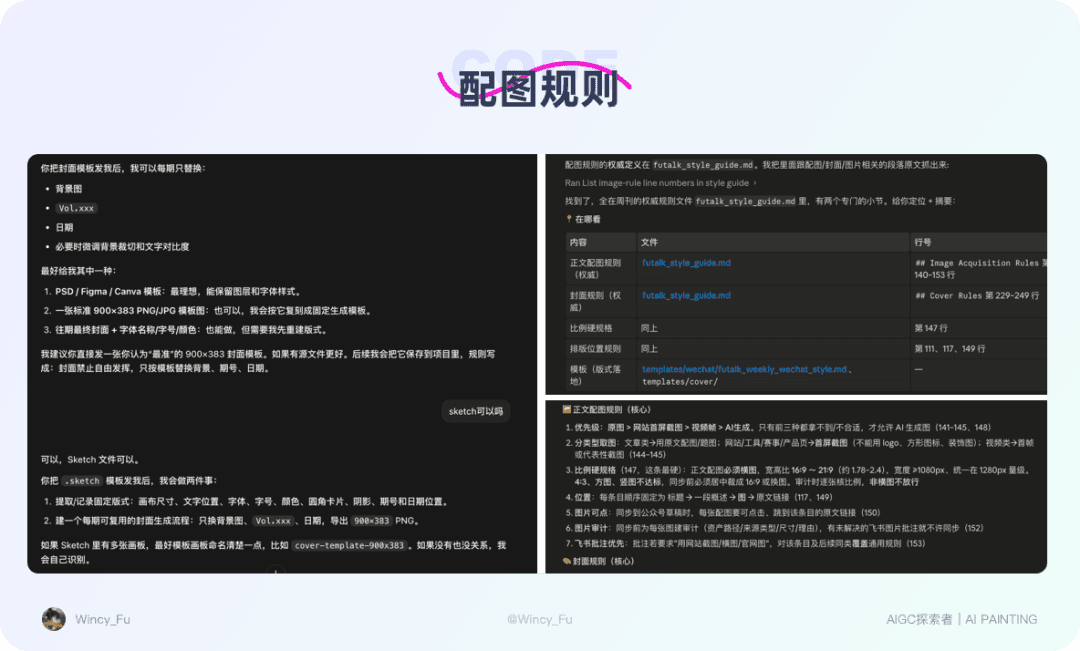Click the picture icon beside 正文配图规则（核心）
The width and height of the screenshot is (1080, 651).
567,409
